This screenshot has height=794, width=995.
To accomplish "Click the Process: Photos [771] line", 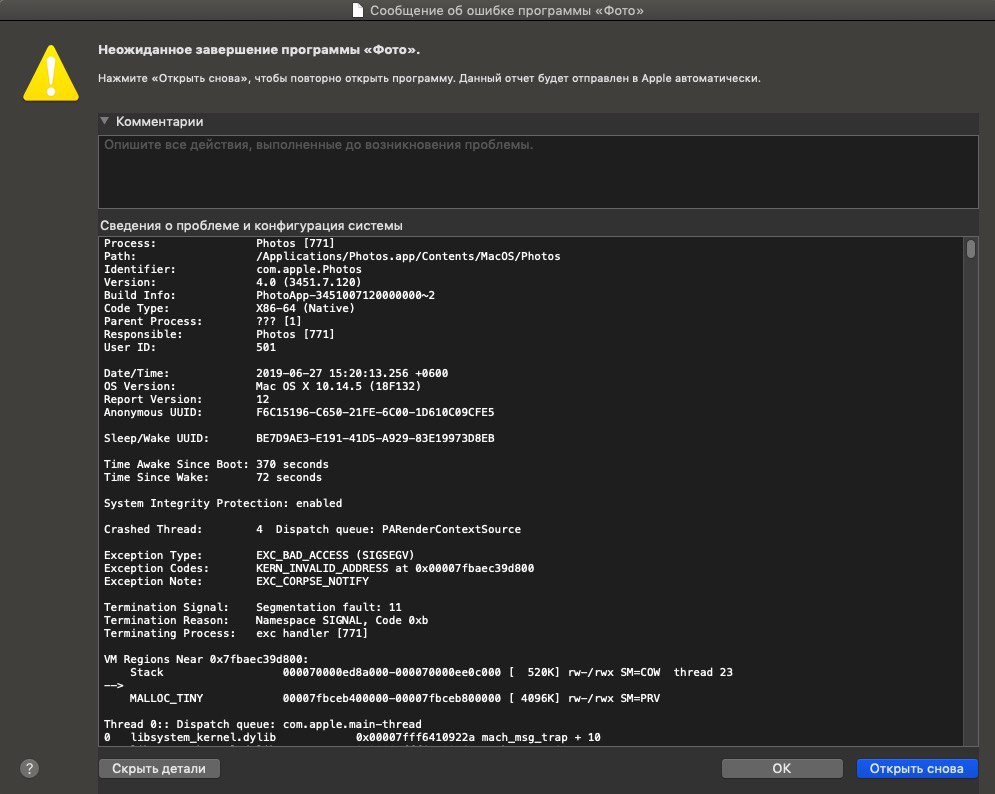I will pos(219,243).
